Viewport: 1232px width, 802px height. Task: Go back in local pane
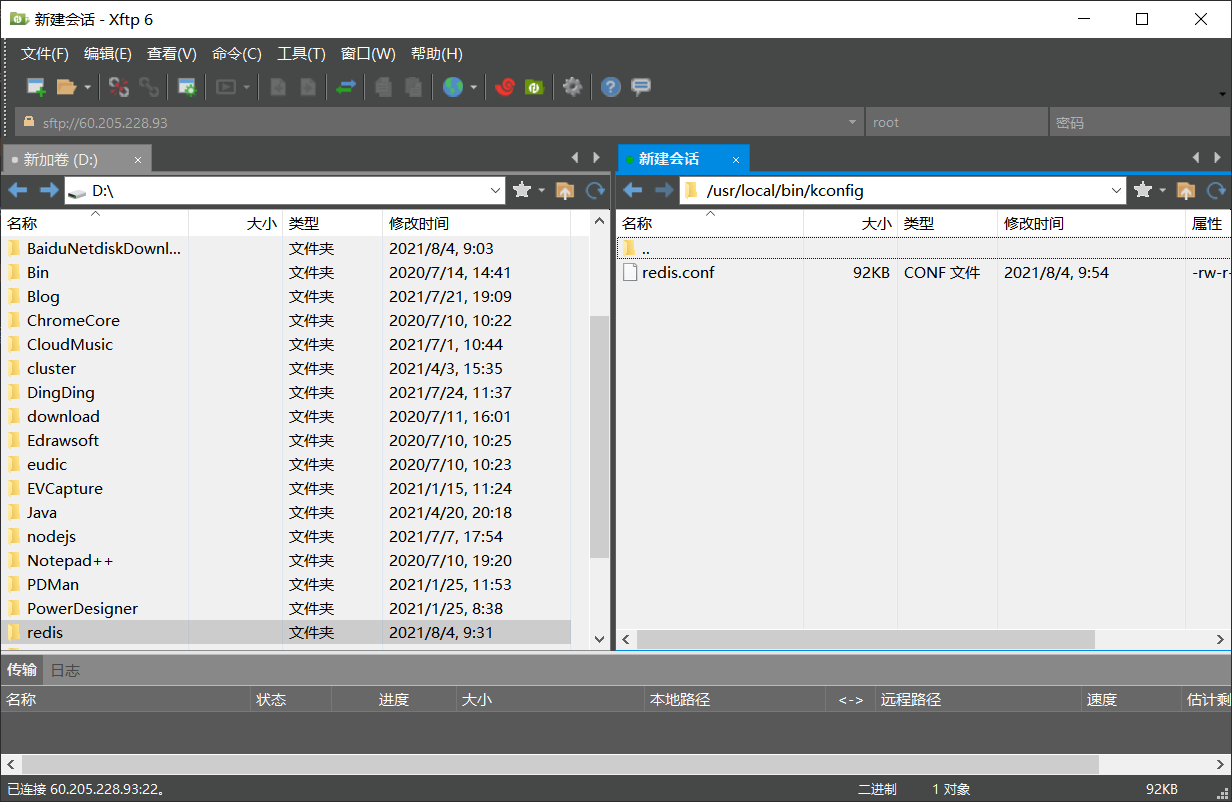coord(17,190)
